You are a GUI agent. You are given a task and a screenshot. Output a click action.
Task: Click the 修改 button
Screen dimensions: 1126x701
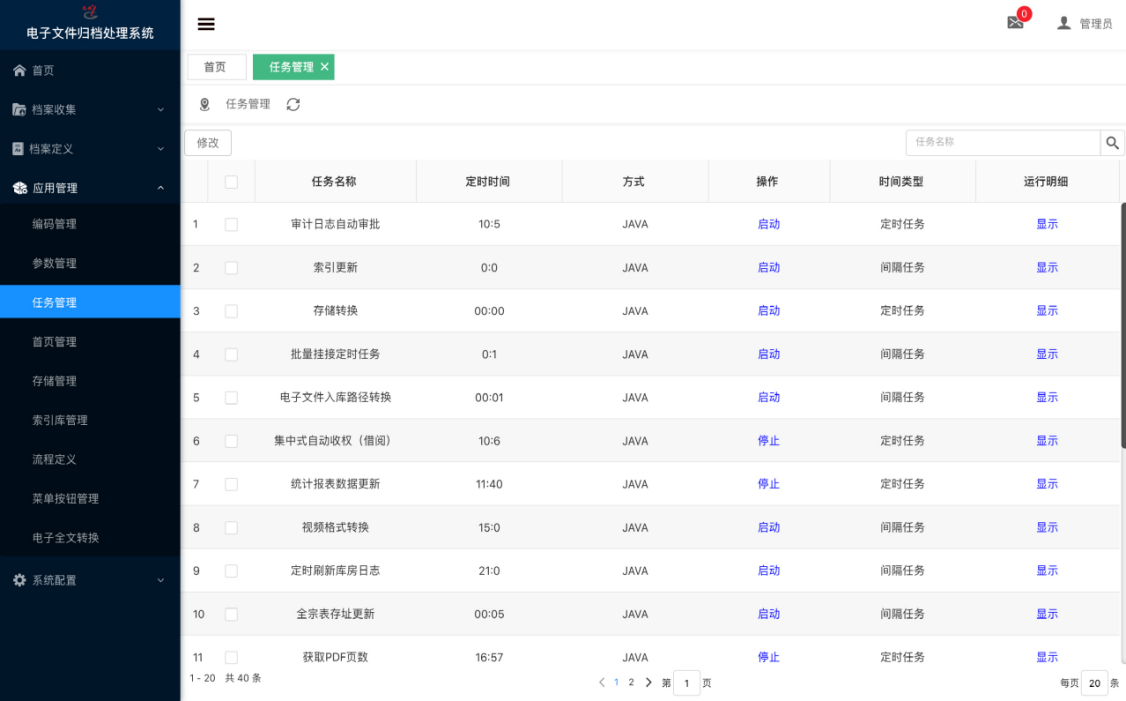pos(207,142)
